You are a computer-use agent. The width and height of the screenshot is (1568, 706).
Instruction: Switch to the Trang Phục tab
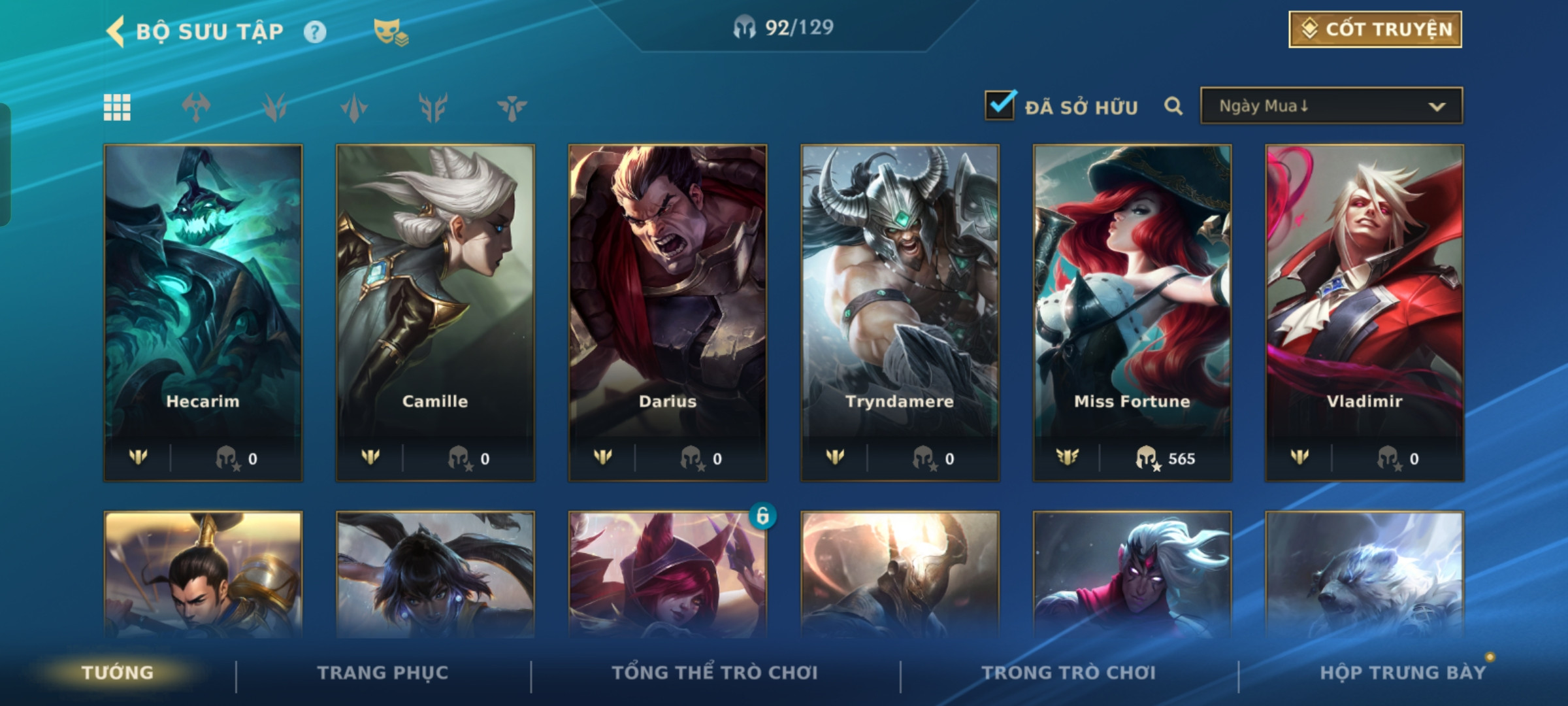383,673
